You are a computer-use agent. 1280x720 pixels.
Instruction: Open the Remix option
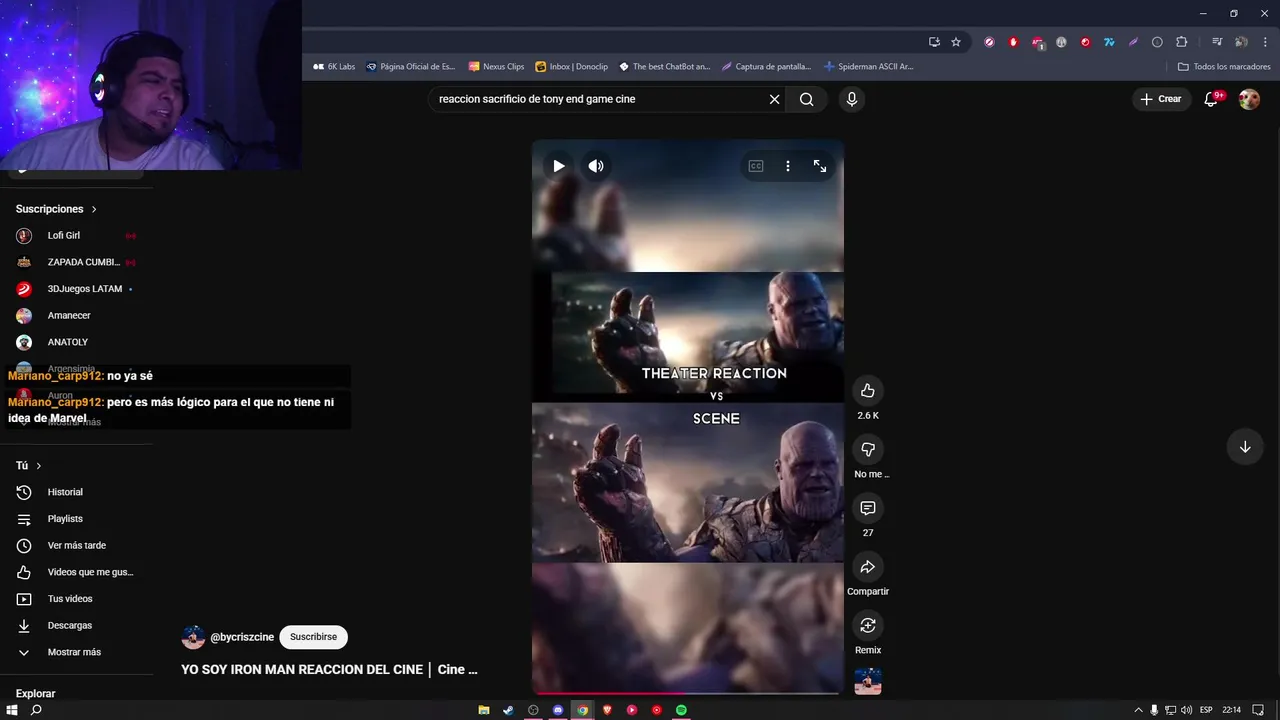[868, 625]
